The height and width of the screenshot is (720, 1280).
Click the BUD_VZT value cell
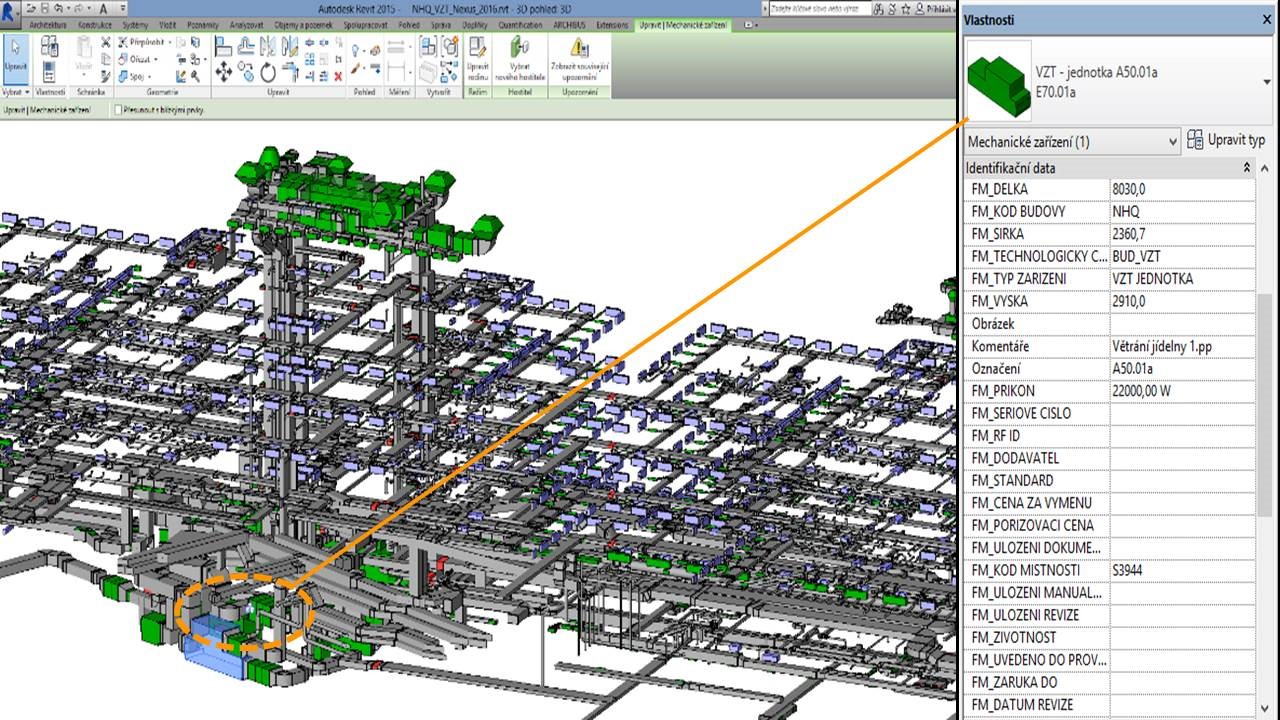(x=1182, y=256)
